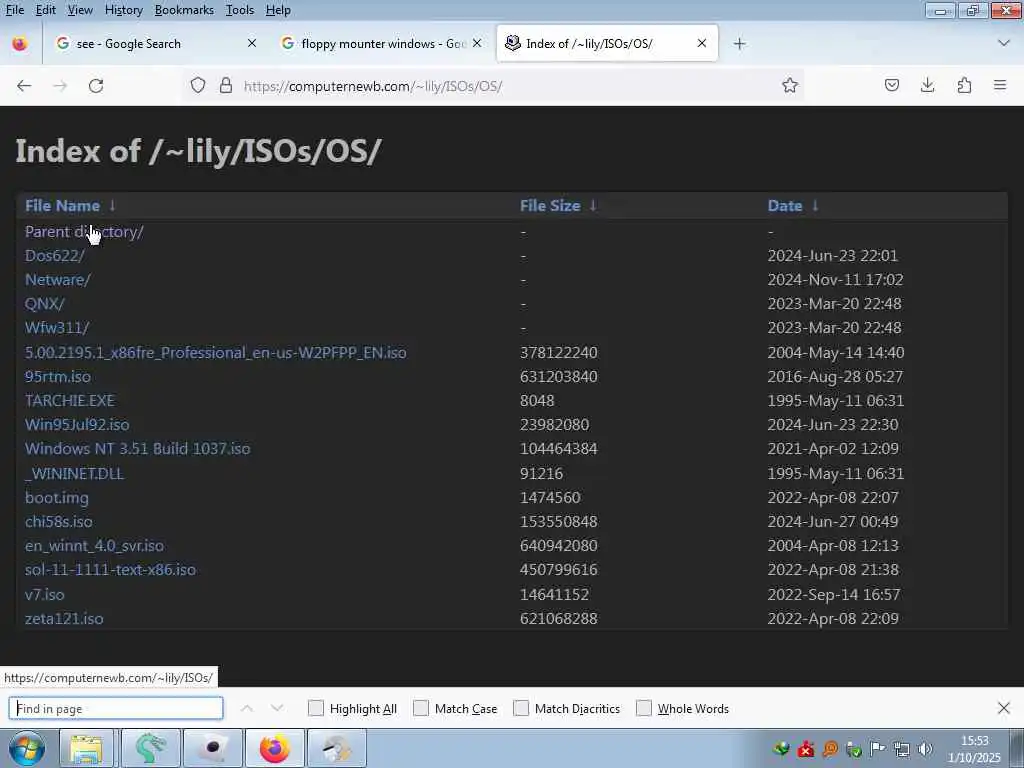
Task: Switch to 'see - Google Search' tab
Action: (153, 44)
